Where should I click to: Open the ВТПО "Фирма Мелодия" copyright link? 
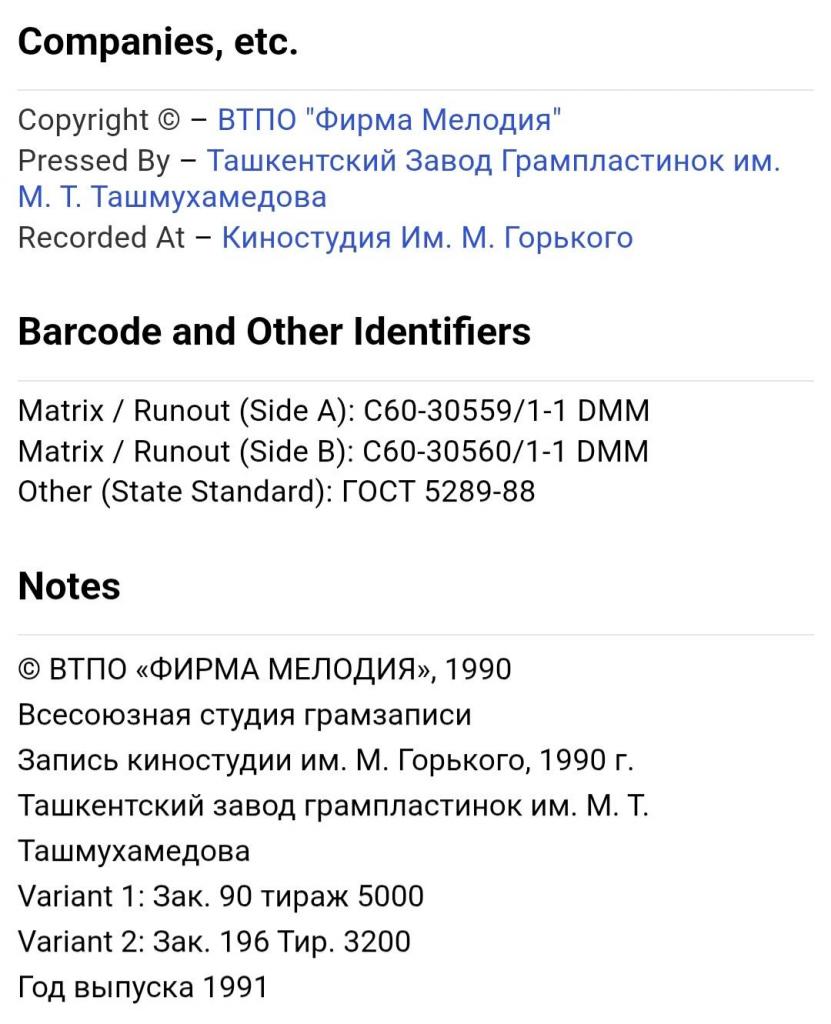389,120
